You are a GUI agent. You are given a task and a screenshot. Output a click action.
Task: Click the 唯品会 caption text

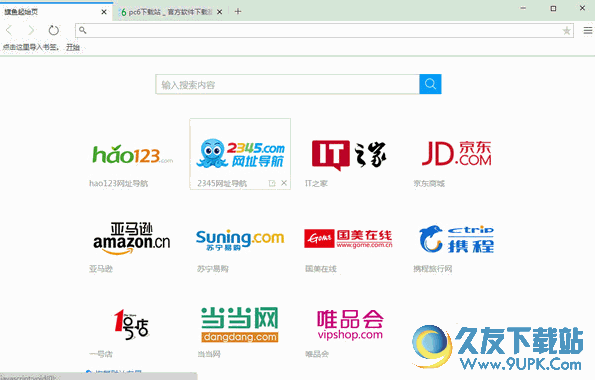tap(316, 354)
